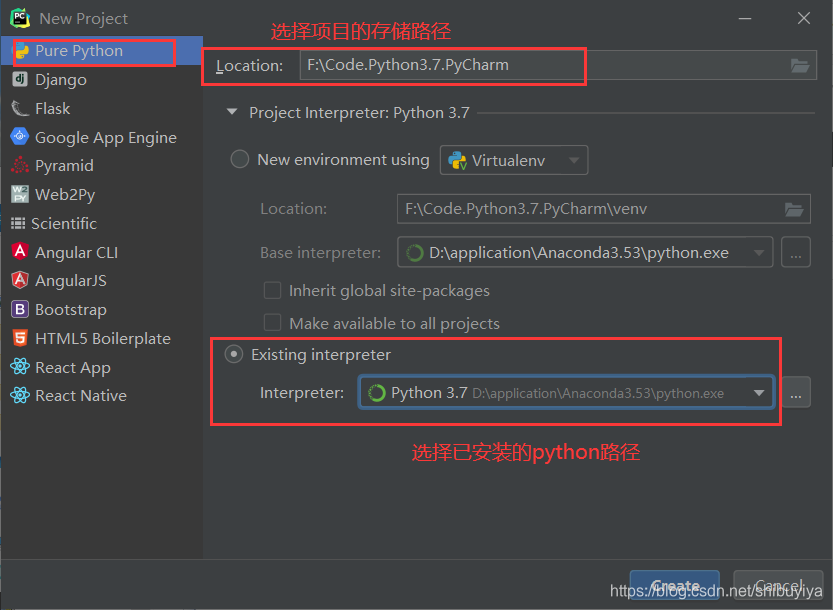
Task: Select the React App icon
Action: point(20,367)
